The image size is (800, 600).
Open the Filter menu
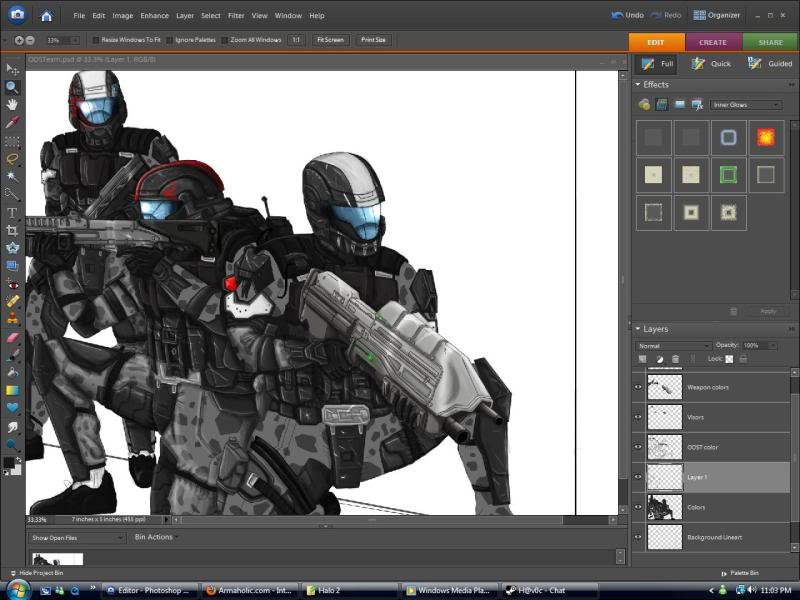(236, 16)
